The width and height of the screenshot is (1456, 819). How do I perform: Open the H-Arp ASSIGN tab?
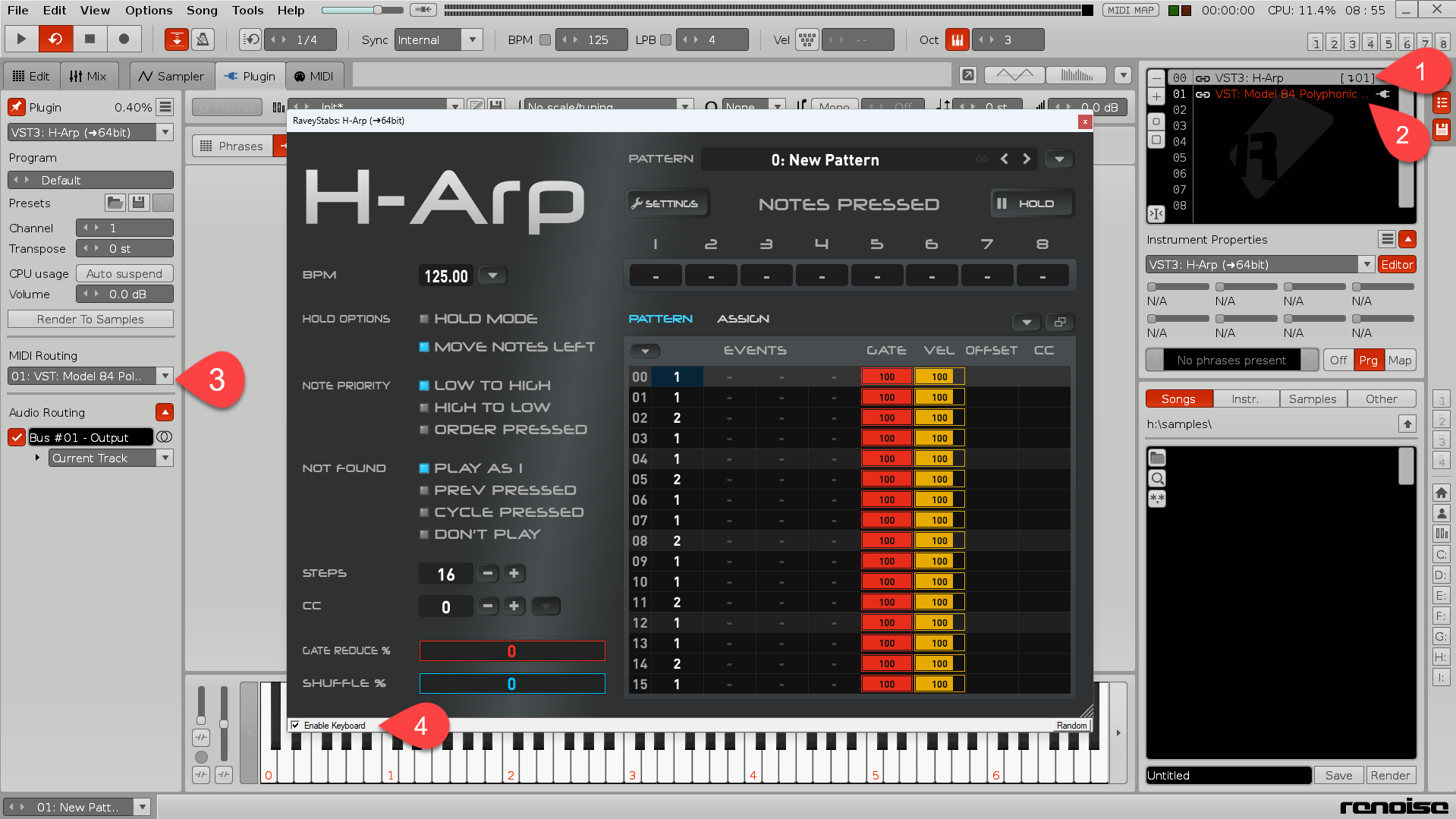(x=743, y=319)
